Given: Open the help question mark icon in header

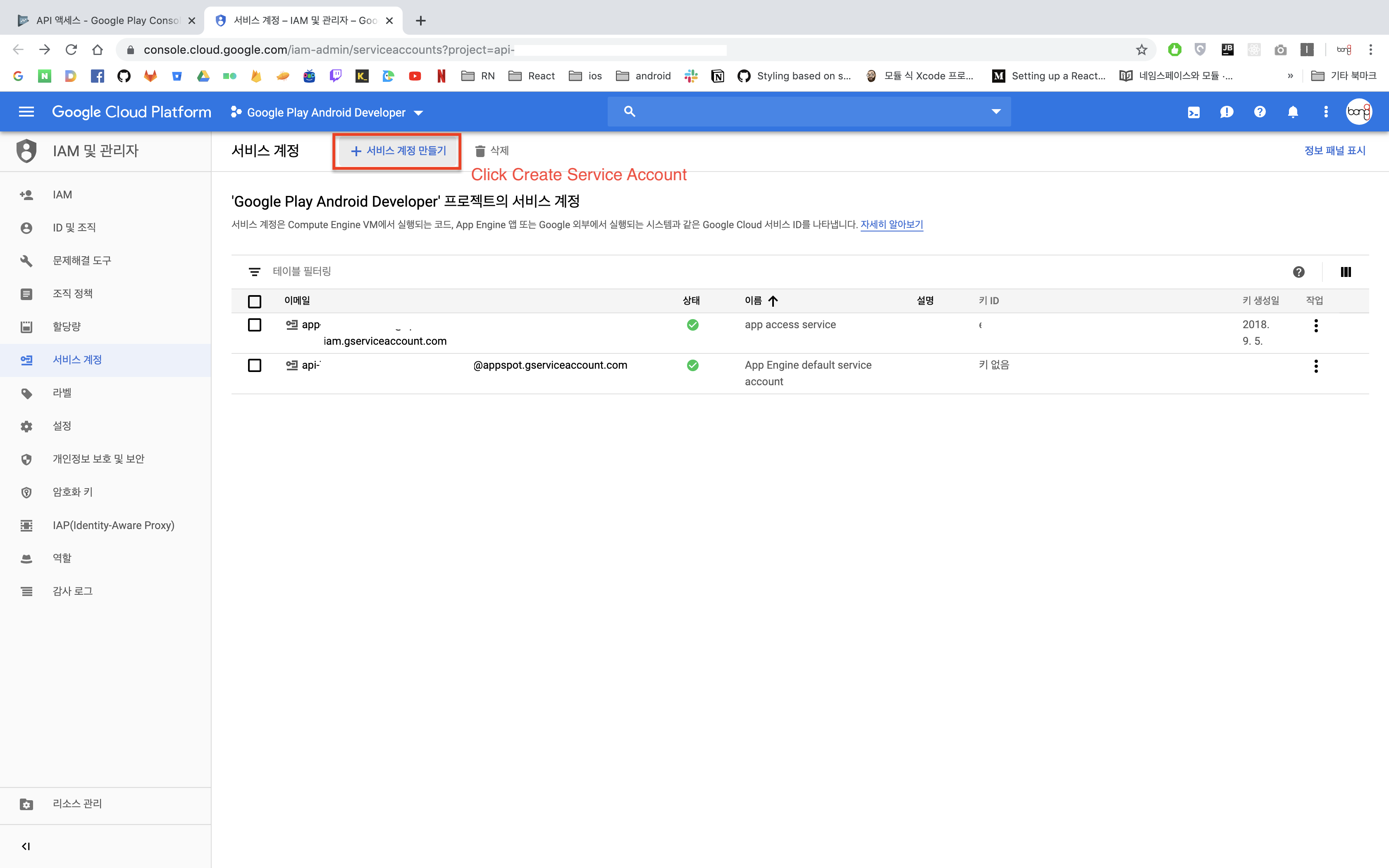Looking at the screenshot, I should (1259, 112).
